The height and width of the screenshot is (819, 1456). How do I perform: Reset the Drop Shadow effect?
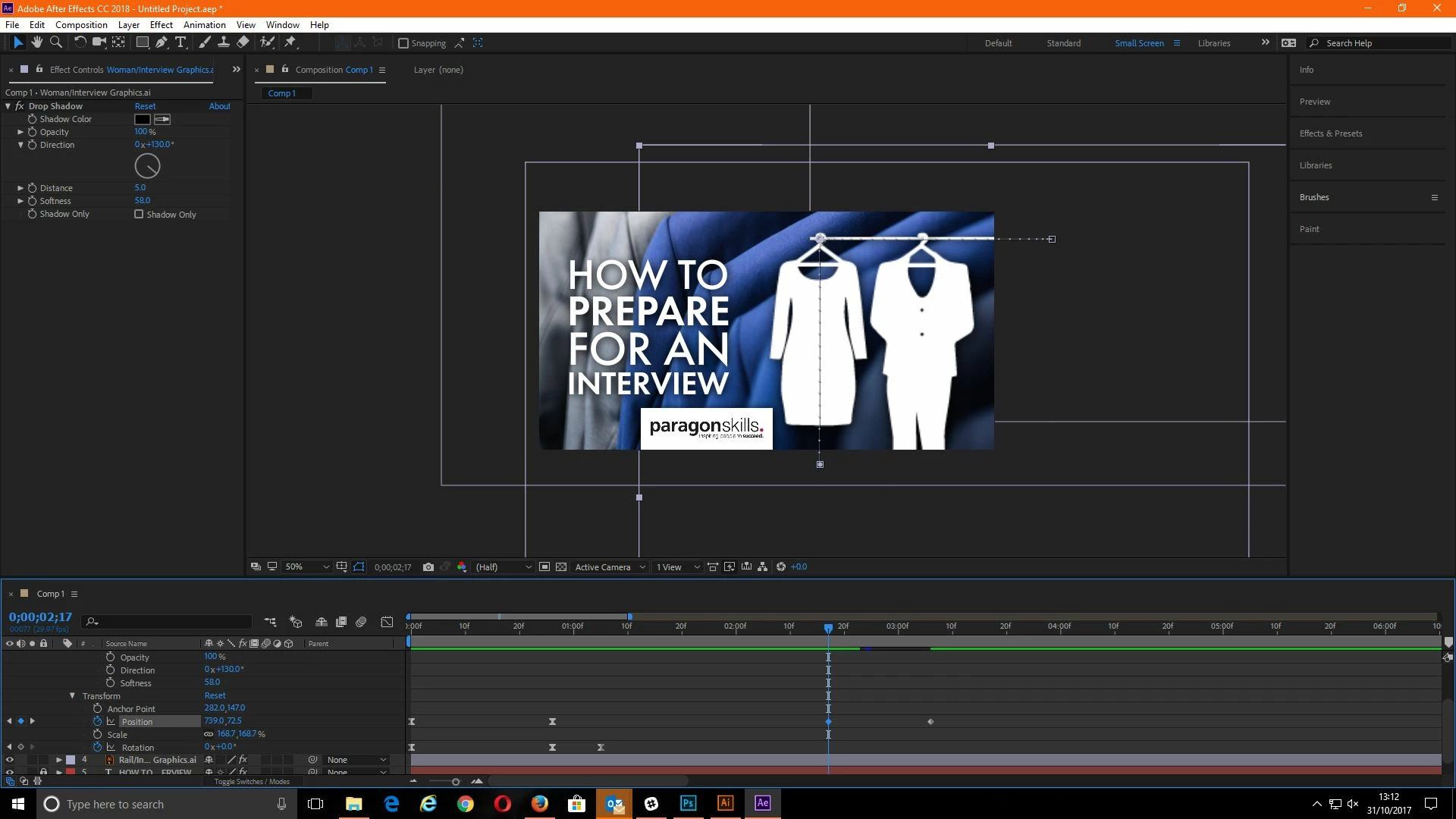coord(145,106)
